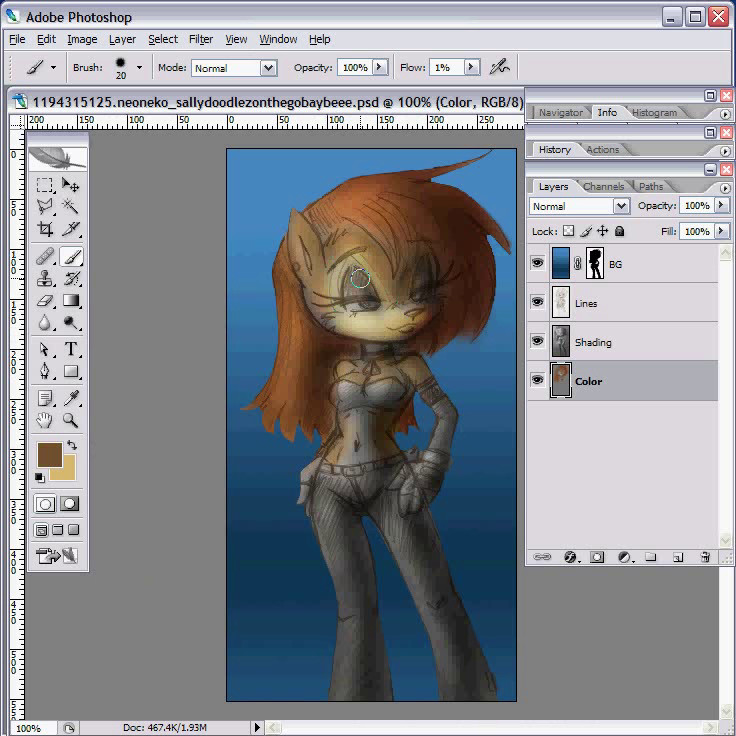Open the layer blending mode dropdown
Screen dimensions: 736x736
click(620, 206)
